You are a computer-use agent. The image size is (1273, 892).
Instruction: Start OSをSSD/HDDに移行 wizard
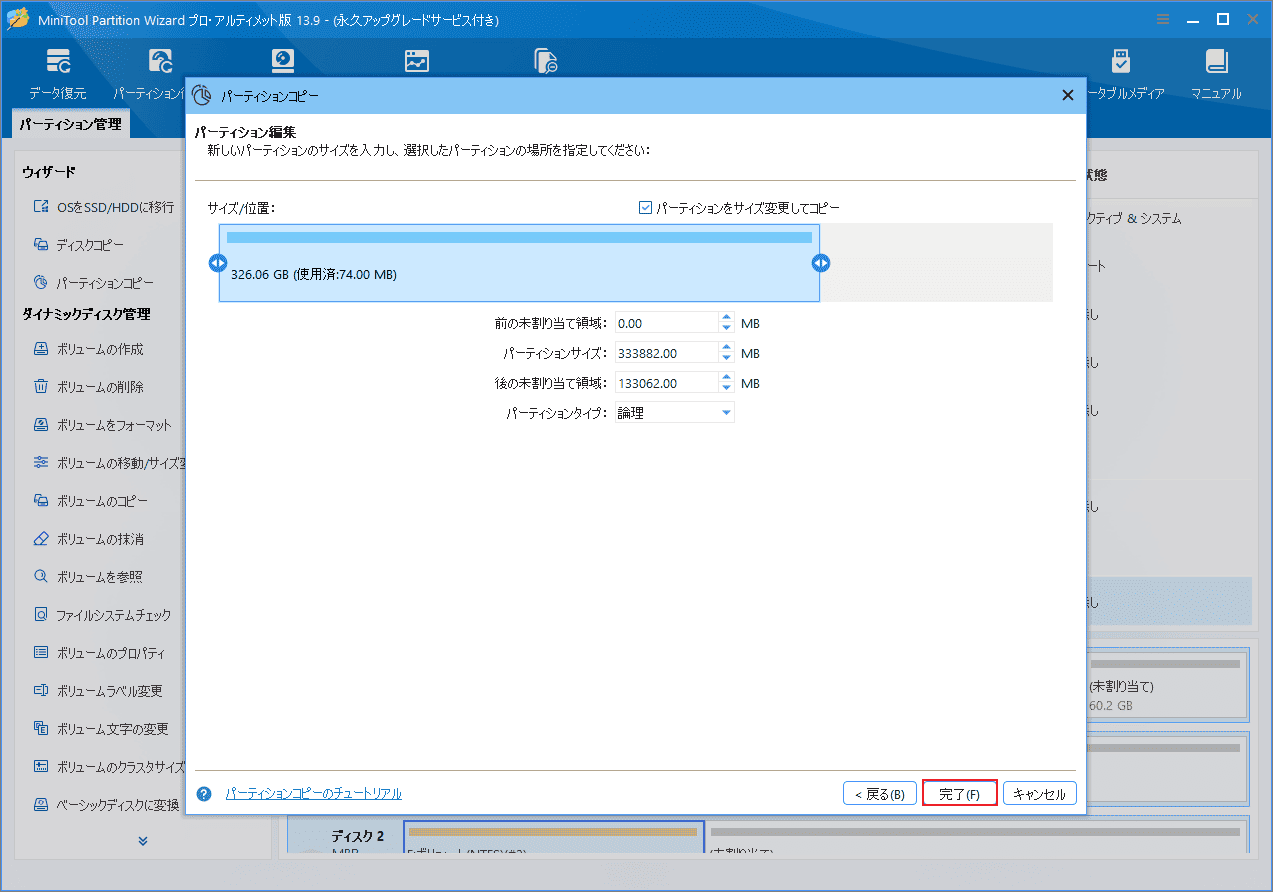[x=103, y=207]
